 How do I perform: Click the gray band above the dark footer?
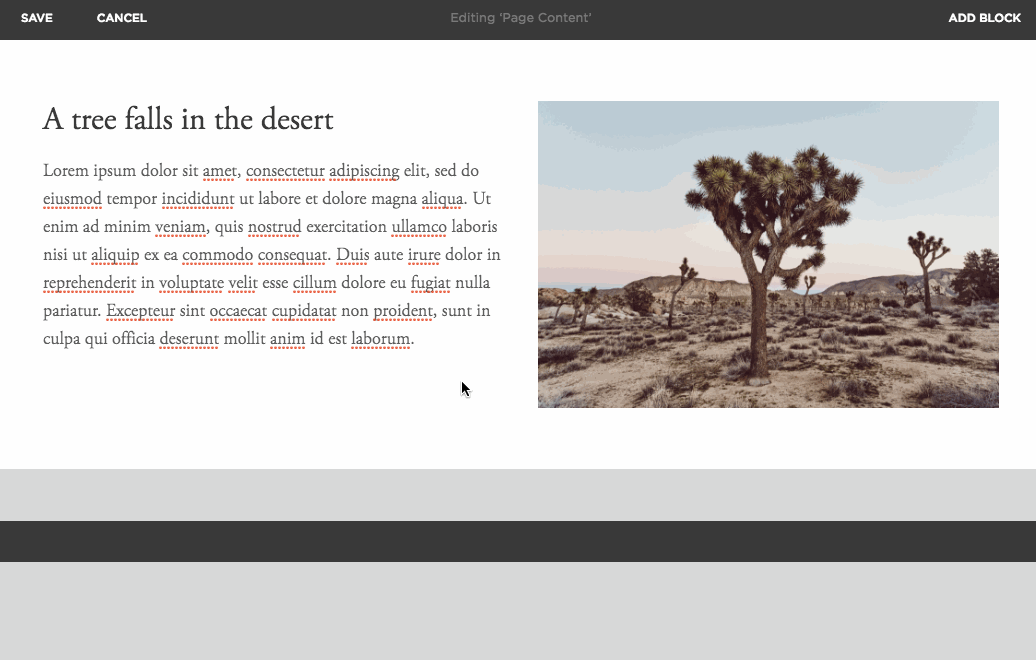pos(518,494)
